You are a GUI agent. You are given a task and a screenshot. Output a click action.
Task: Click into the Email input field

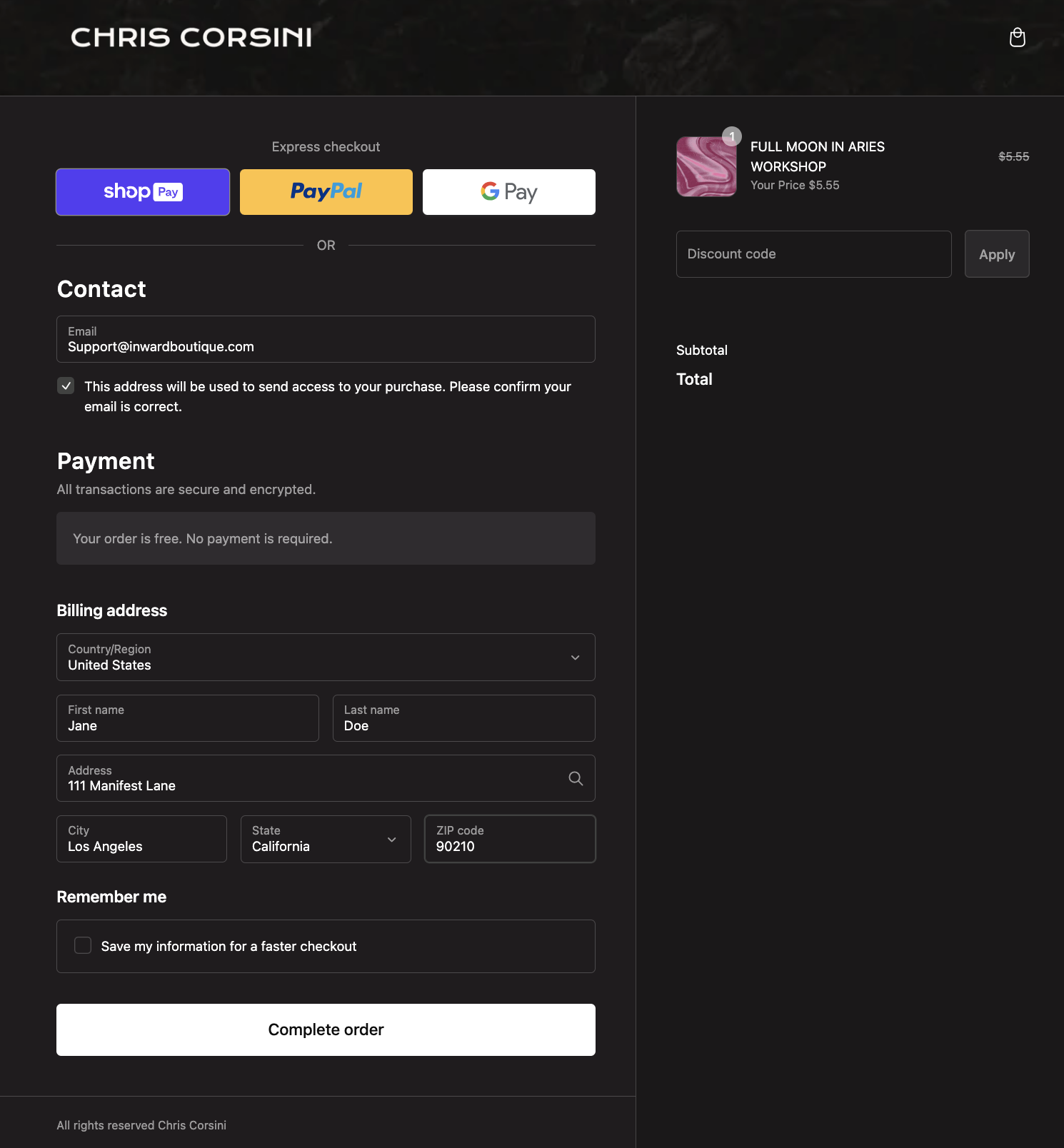click(326, 340)
